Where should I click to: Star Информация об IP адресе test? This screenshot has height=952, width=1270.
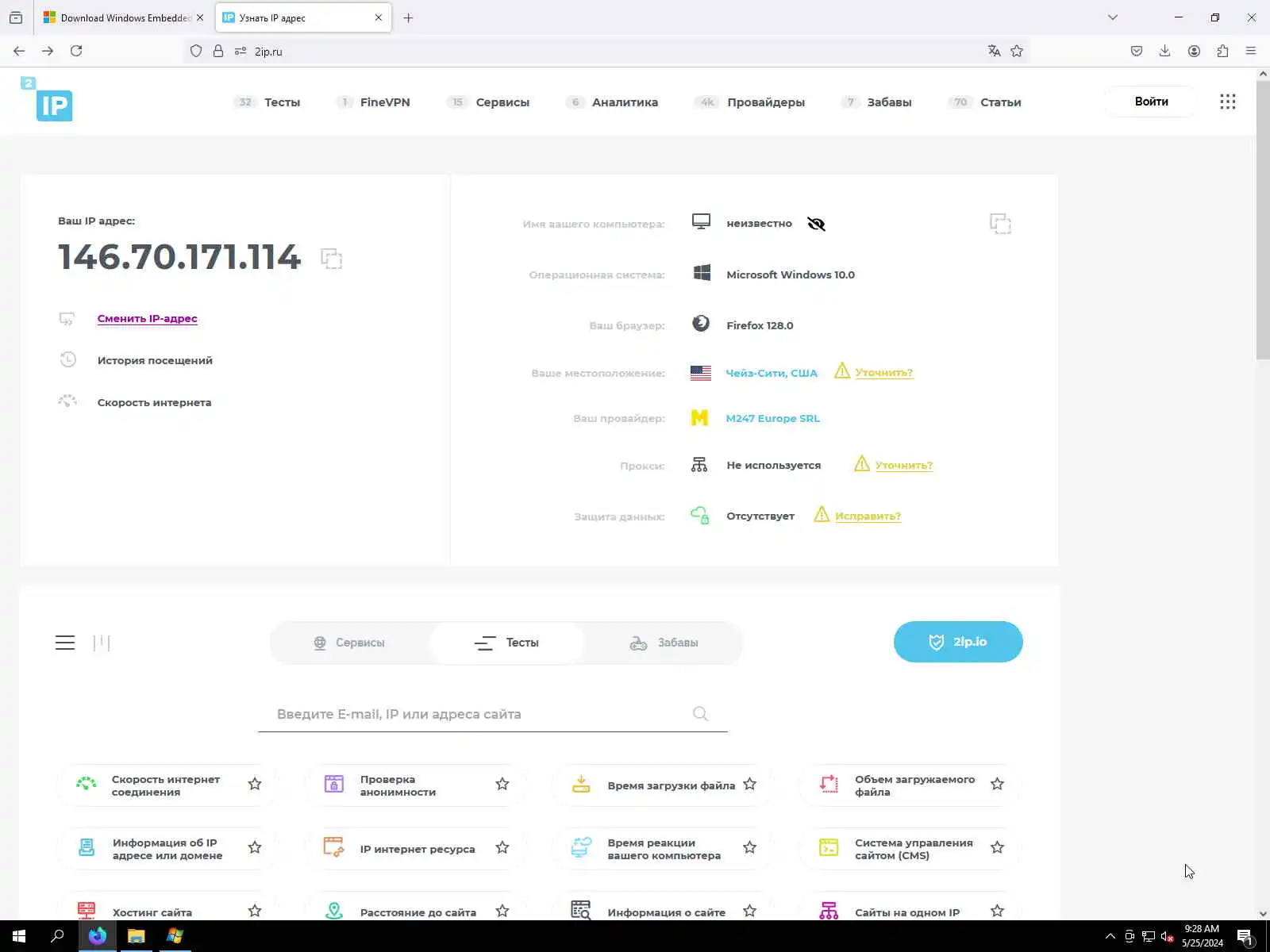tap(255, 847)
